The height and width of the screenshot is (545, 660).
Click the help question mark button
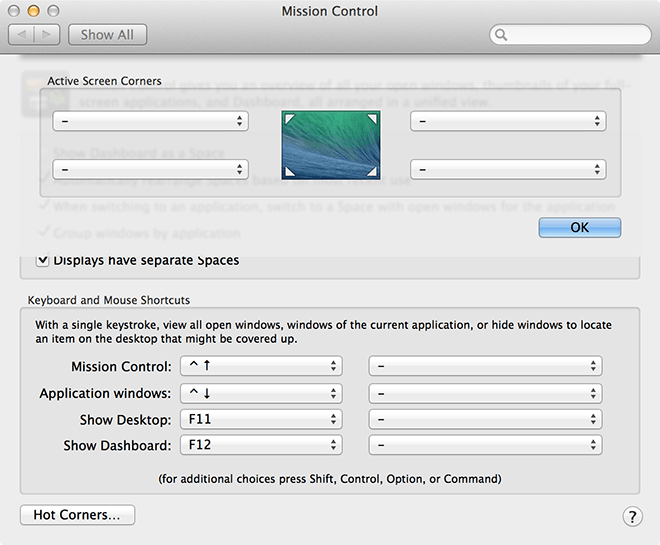(x=632, y=516)
